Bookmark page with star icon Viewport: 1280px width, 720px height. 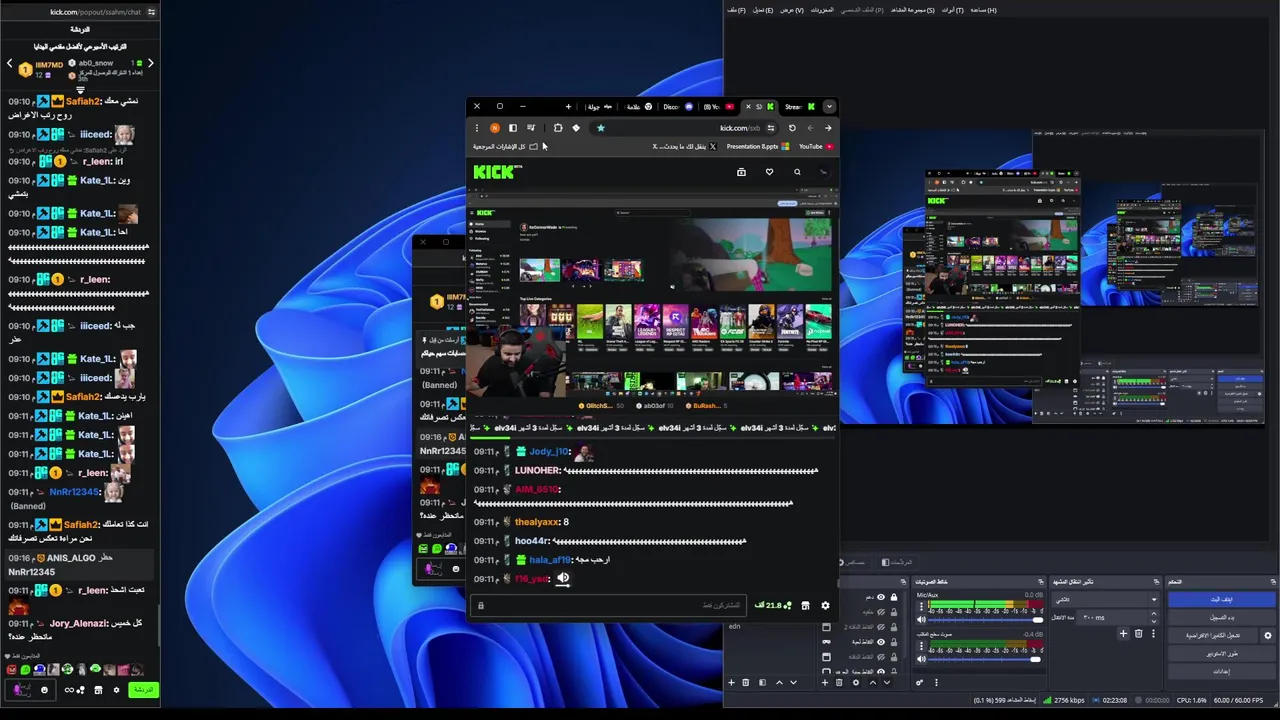601,128
